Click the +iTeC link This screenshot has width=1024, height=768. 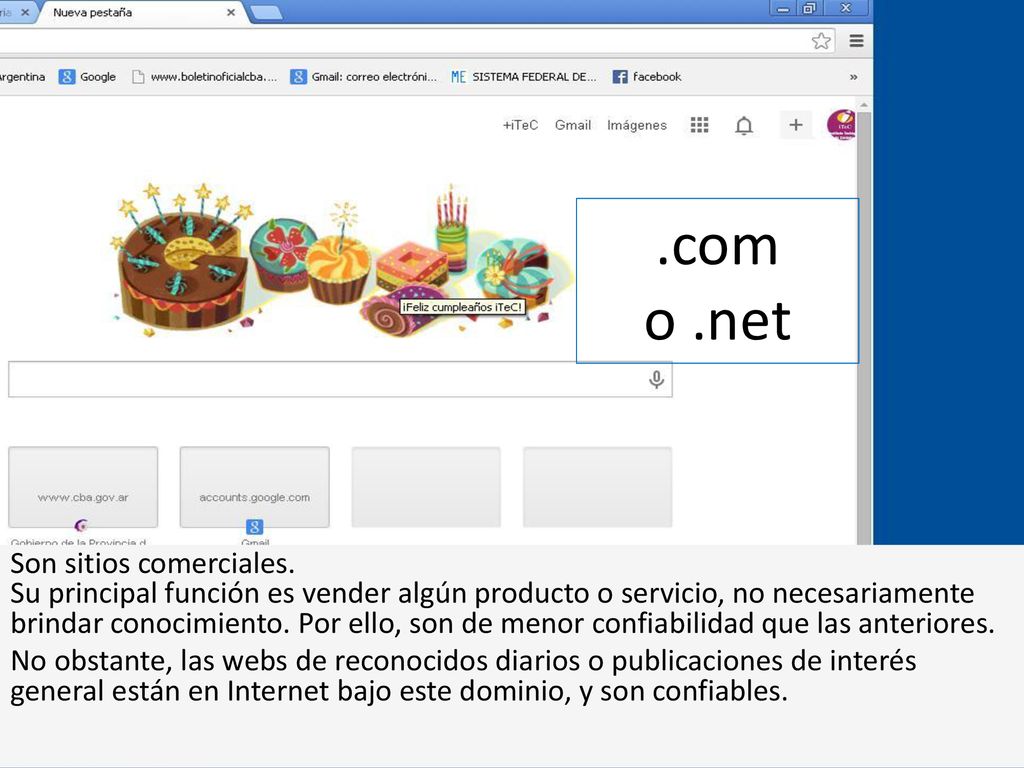tap(520, 125)
